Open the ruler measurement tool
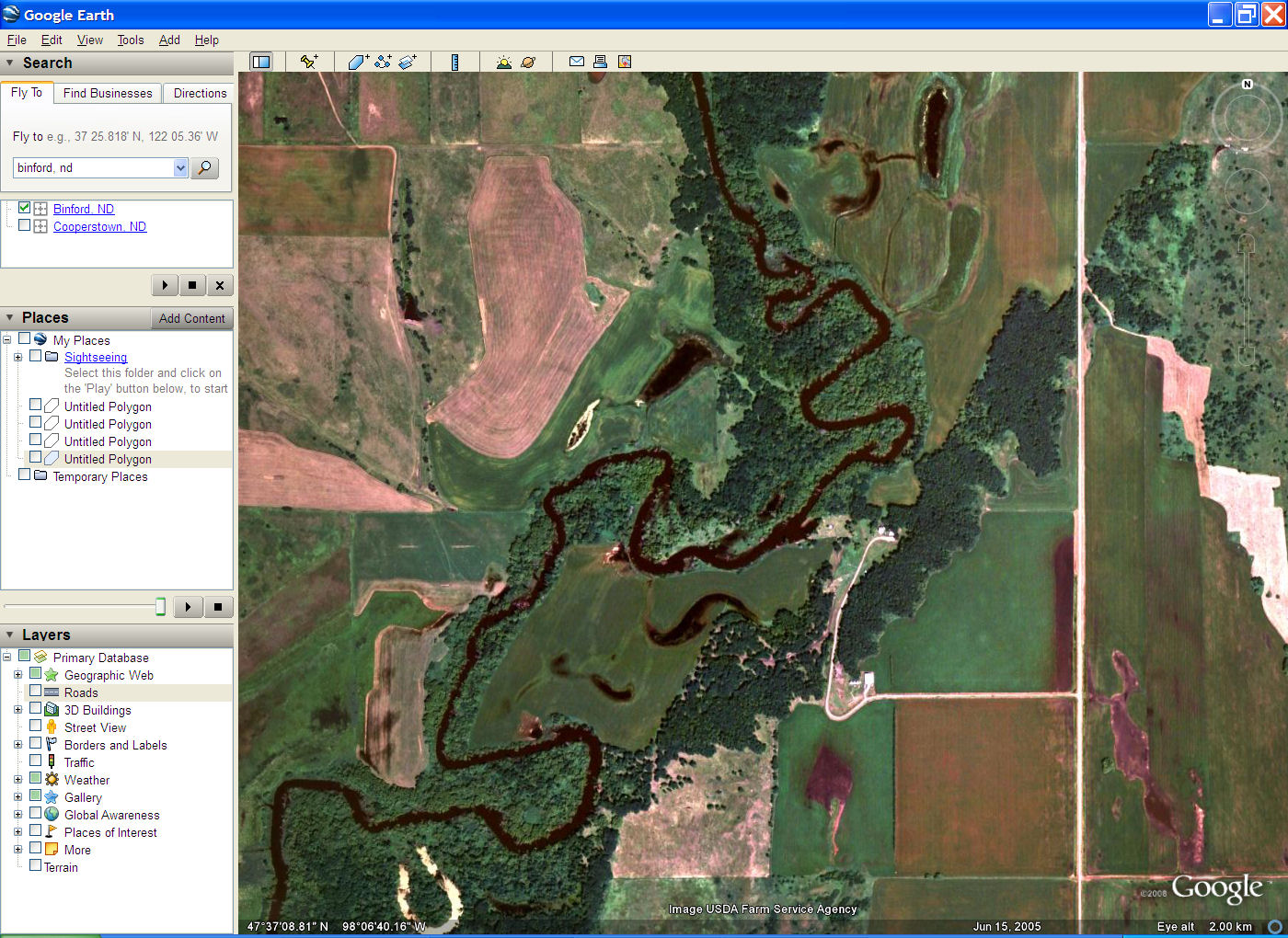This screenshot has width=1288, height=938. [x=454, y=62]
